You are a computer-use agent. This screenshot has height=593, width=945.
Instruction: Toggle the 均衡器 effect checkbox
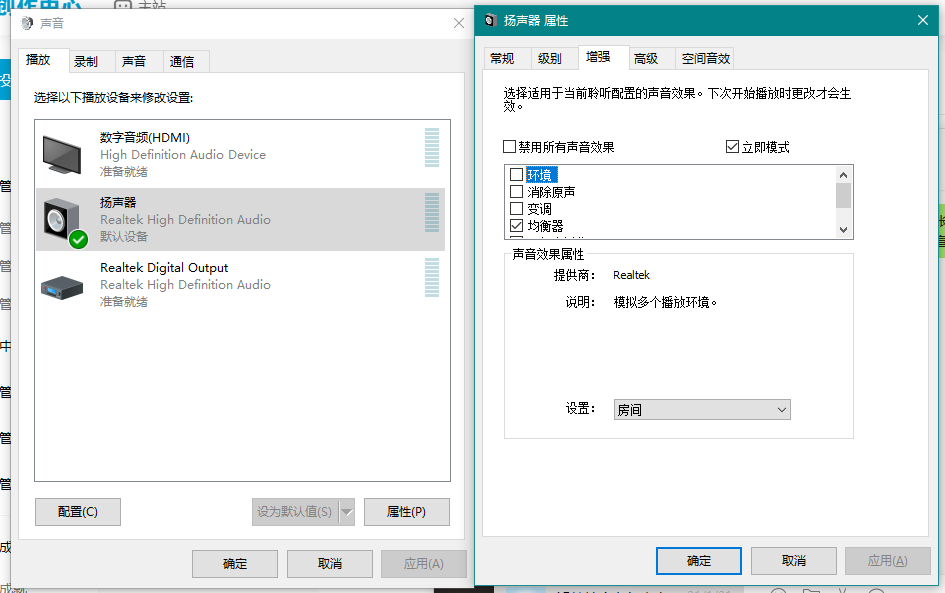click(516, 226)
